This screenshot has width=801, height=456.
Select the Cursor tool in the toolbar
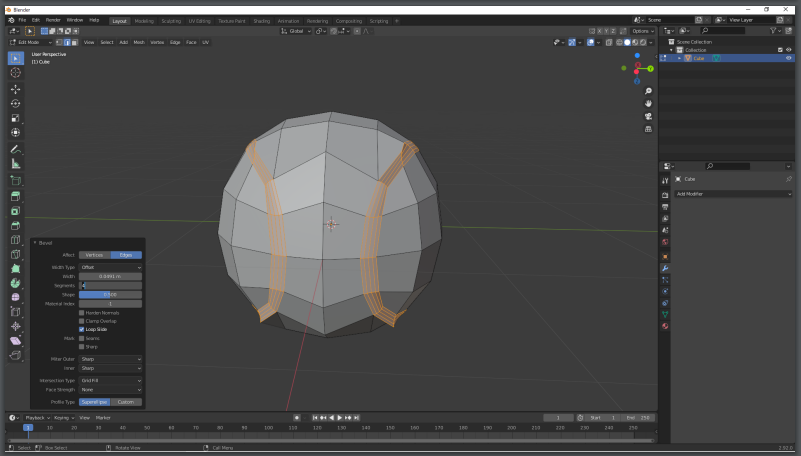point(15,73)
